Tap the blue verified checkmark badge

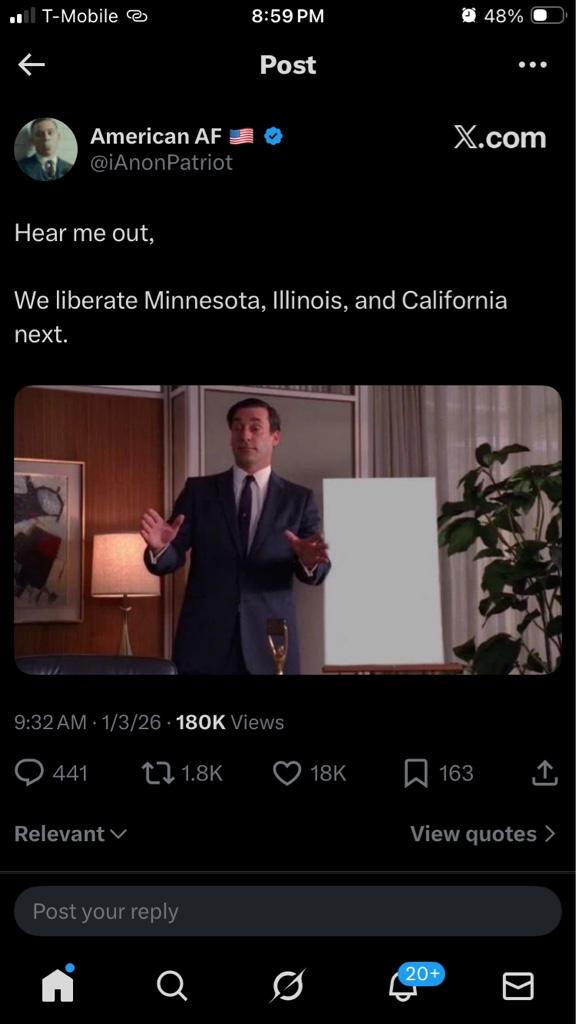(x=274, y=136)
